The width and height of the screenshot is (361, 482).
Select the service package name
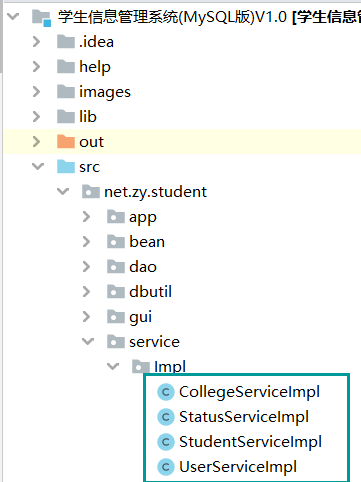(154, 342)
